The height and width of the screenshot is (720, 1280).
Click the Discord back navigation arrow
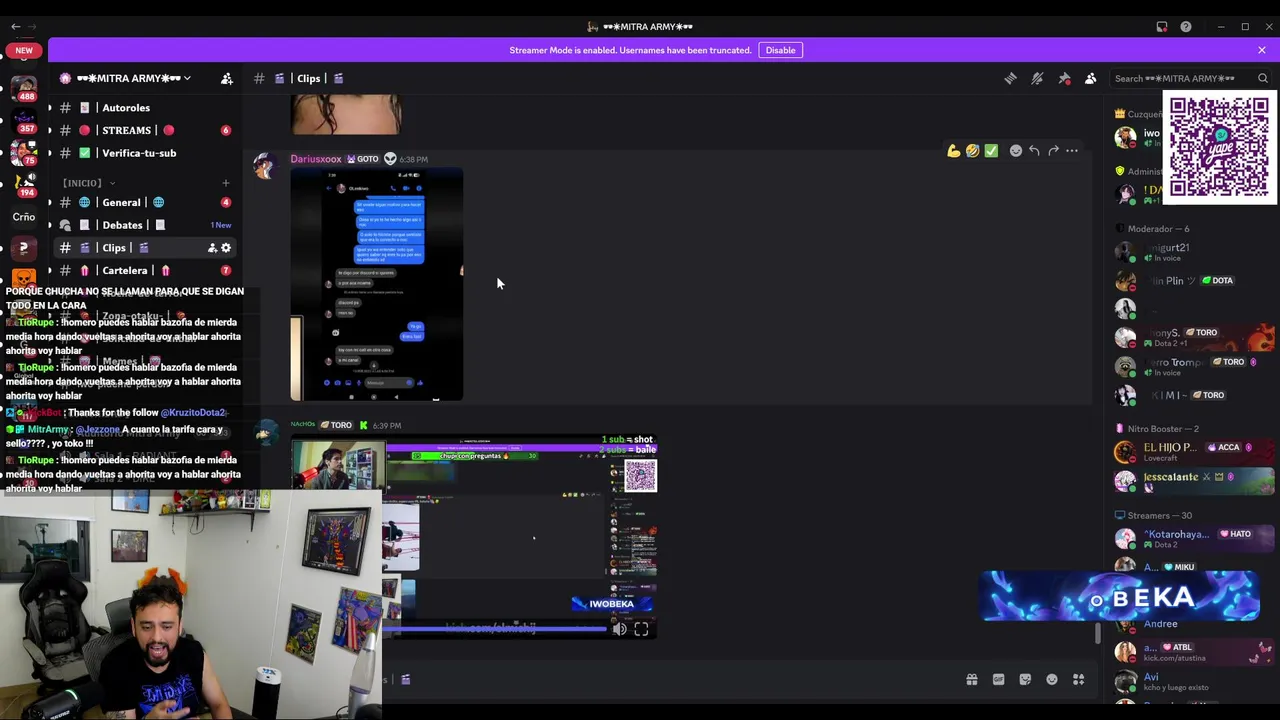[x=15, y=27]
